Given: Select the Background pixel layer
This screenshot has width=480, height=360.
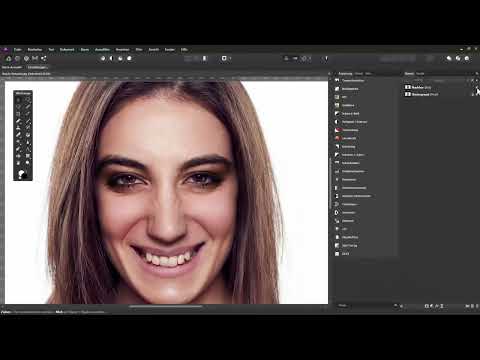Looking at the screenshot, I should [439, 94].
